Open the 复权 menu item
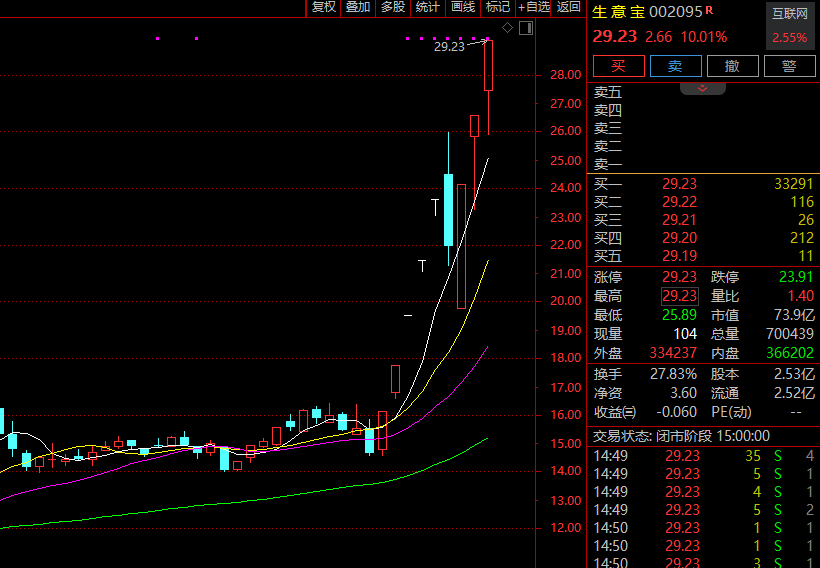 pos(323,7)
